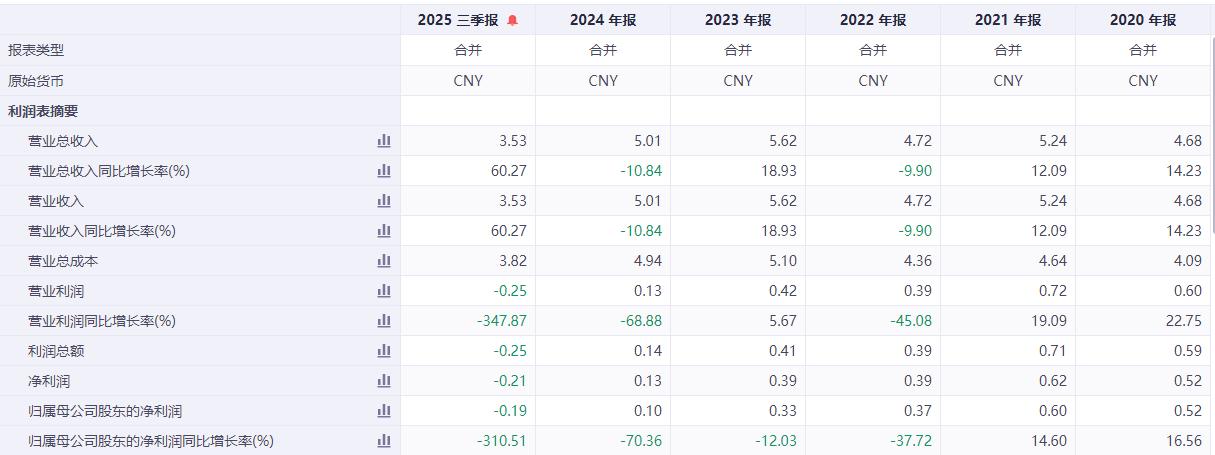Click the 利润表摘要 section heading
The image size is (1215, 455).
click(x=42, y=111)
